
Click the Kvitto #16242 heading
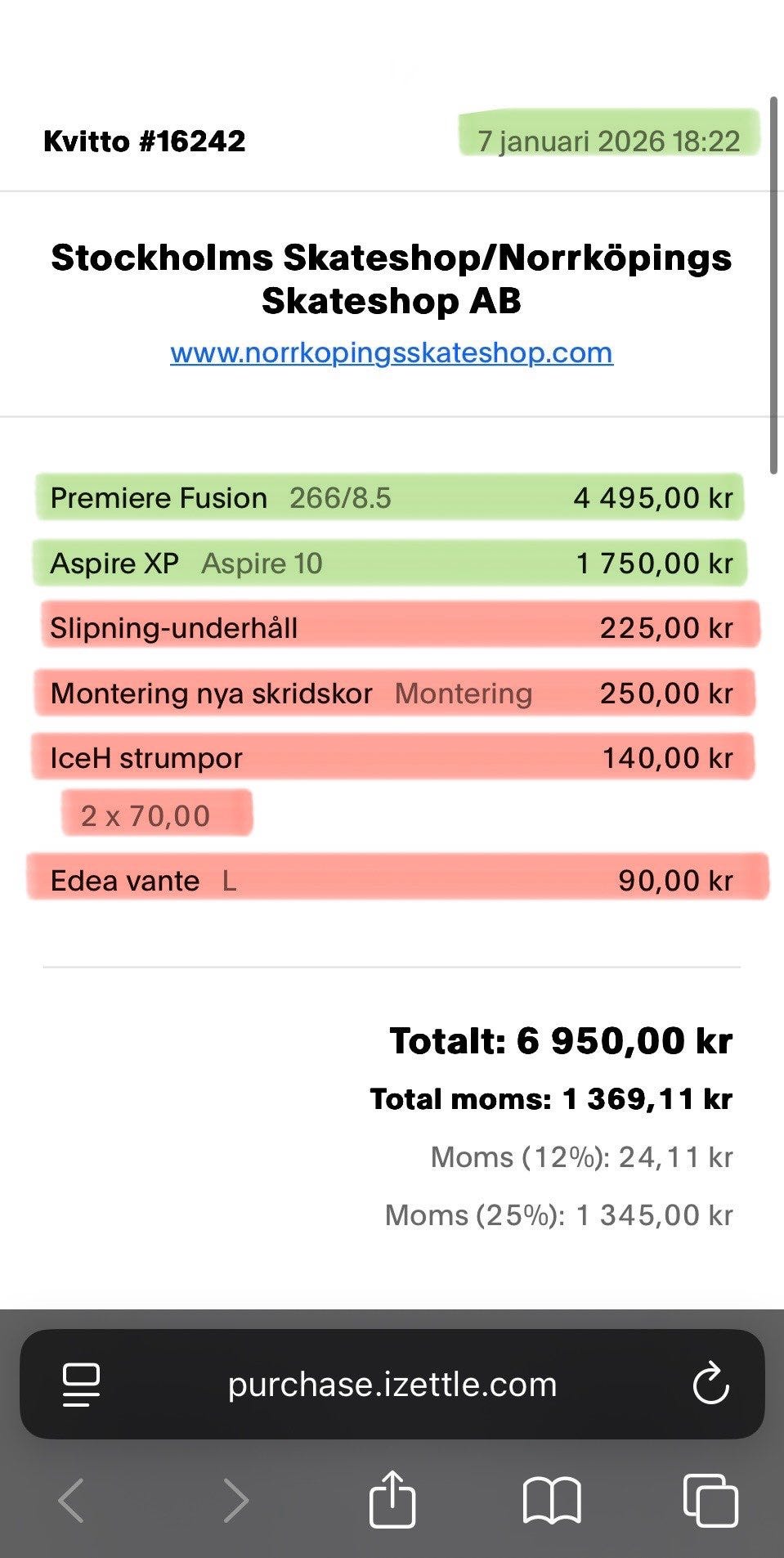pyautogui.click(x=145, y=141)
